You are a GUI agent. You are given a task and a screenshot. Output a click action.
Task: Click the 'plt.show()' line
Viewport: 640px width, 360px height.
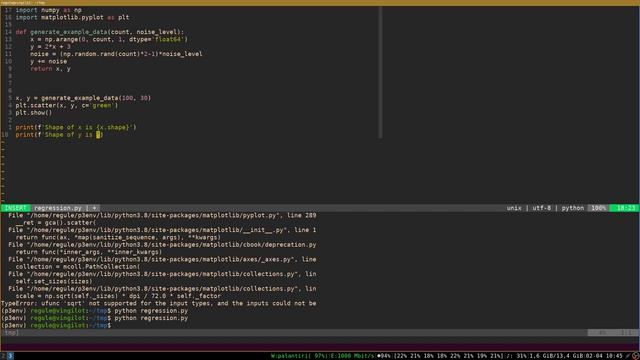[x=34, y=113]
